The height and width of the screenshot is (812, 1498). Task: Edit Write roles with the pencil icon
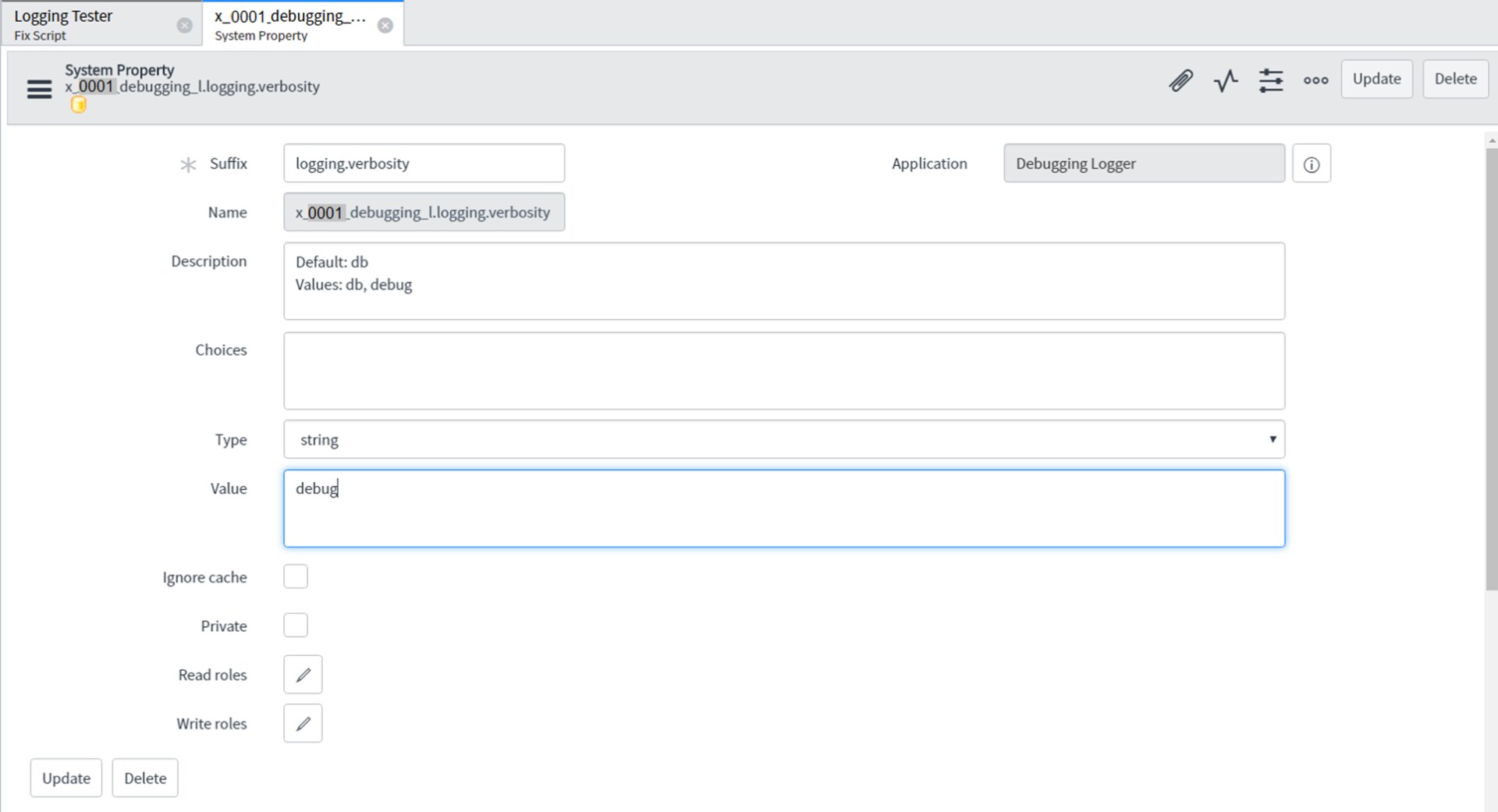(303, 724)
